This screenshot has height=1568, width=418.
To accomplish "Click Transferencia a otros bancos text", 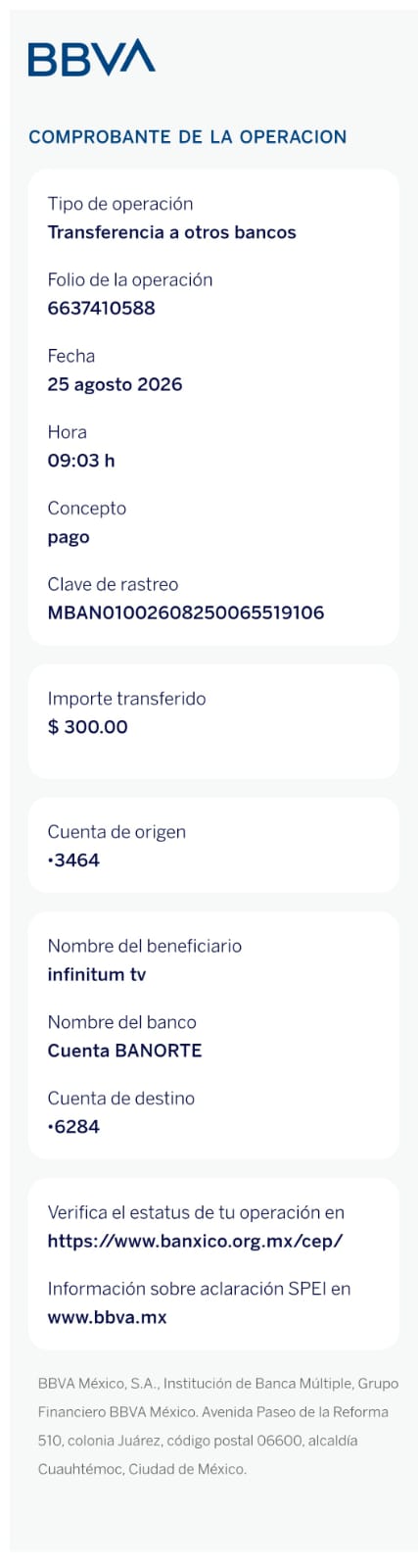I will click(171, 232).
